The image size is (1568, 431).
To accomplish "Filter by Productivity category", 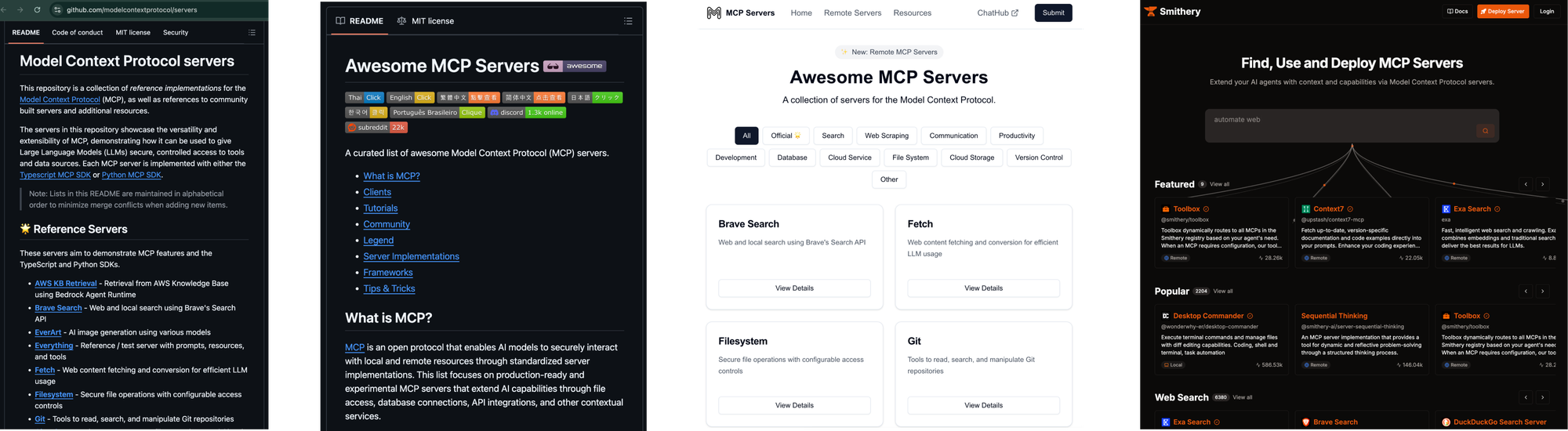I will tap(1017, 136).
